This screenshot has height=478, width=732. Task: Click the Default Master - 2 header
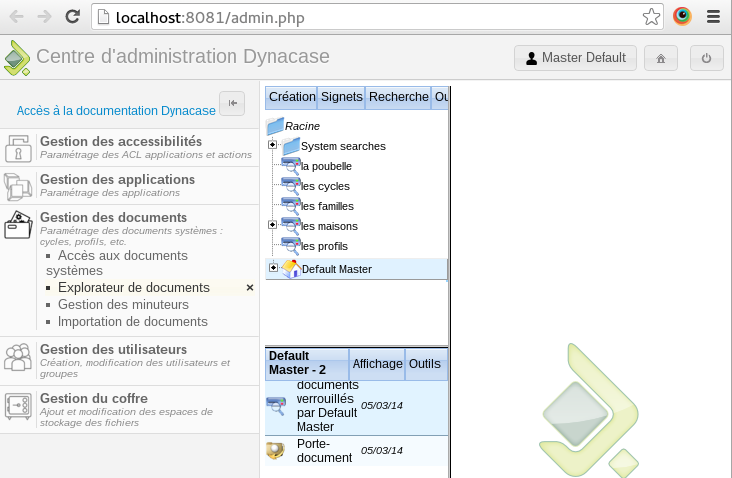click(307, 363)
